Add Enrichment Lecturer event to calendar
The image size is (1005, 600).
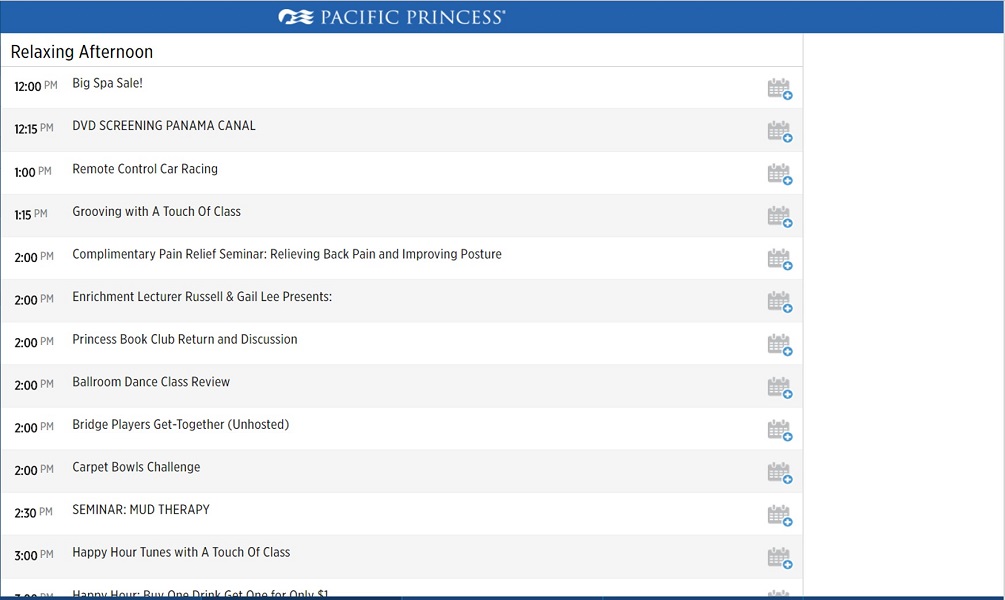pos(779,302)
